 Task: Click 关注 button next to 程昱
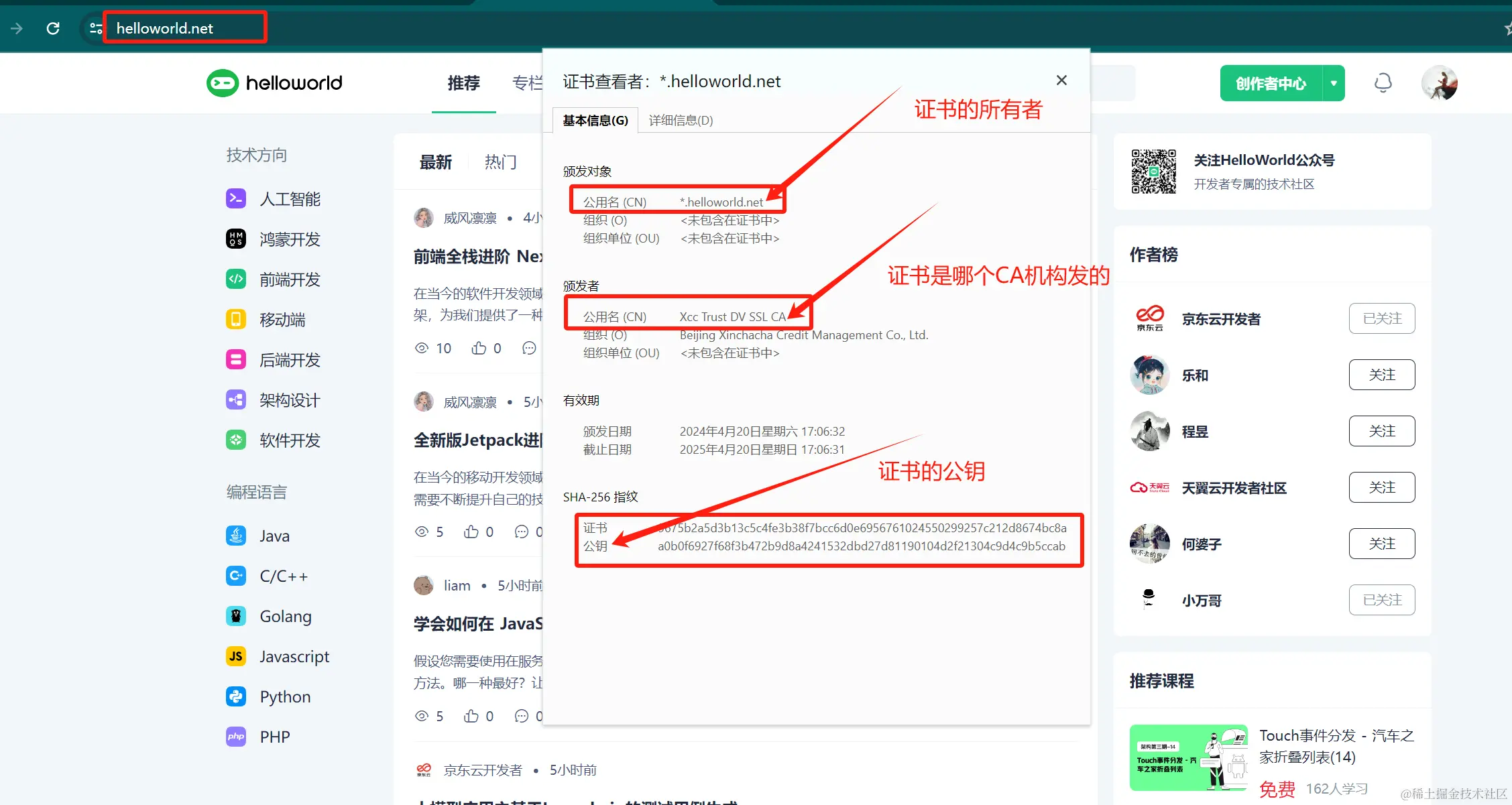click(x=1381, y=431)
